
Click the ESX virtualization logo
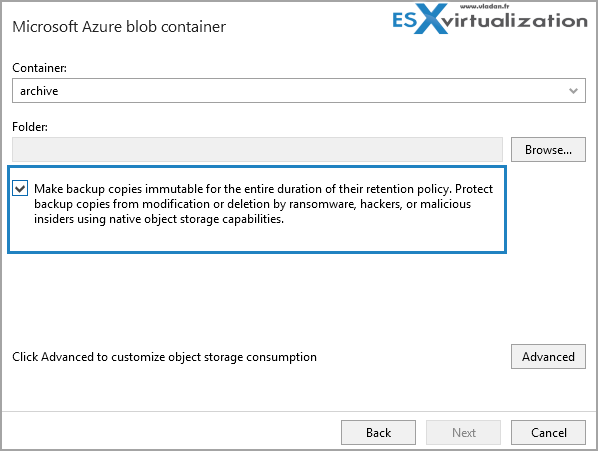point(490,19)
